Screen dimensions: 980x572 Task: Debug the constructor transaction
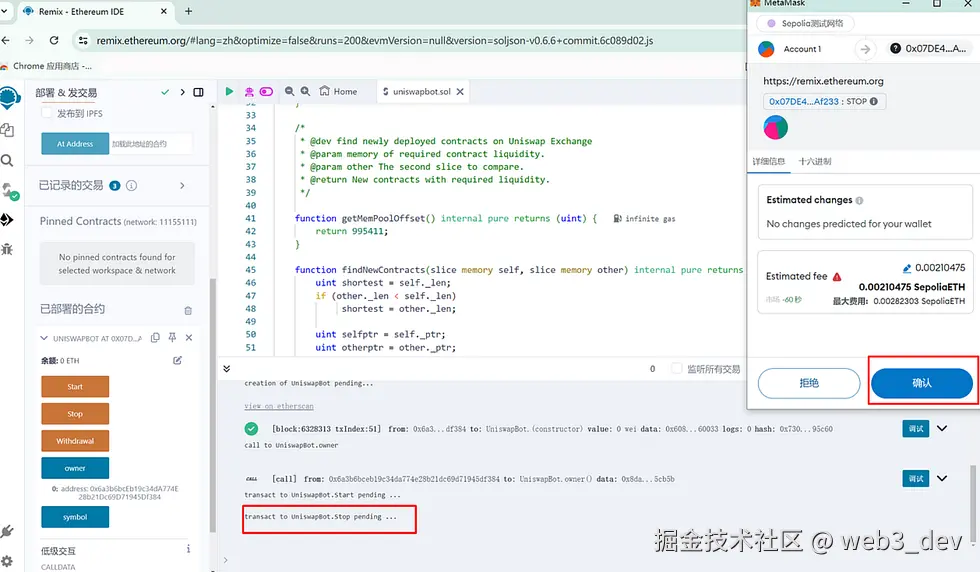[916, 429]
